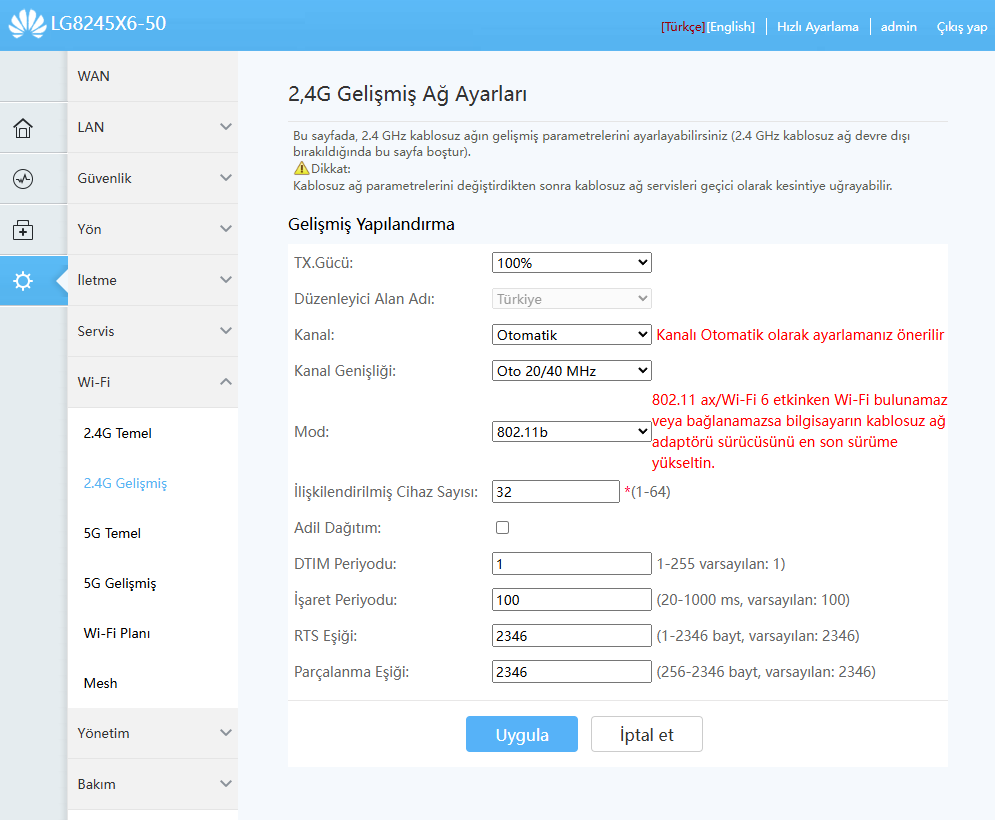Click the disabled Düzenleyici Alan Adı dropdown
Image resolution: width=995 pixels, height=820 pixels.
[572, 299]
